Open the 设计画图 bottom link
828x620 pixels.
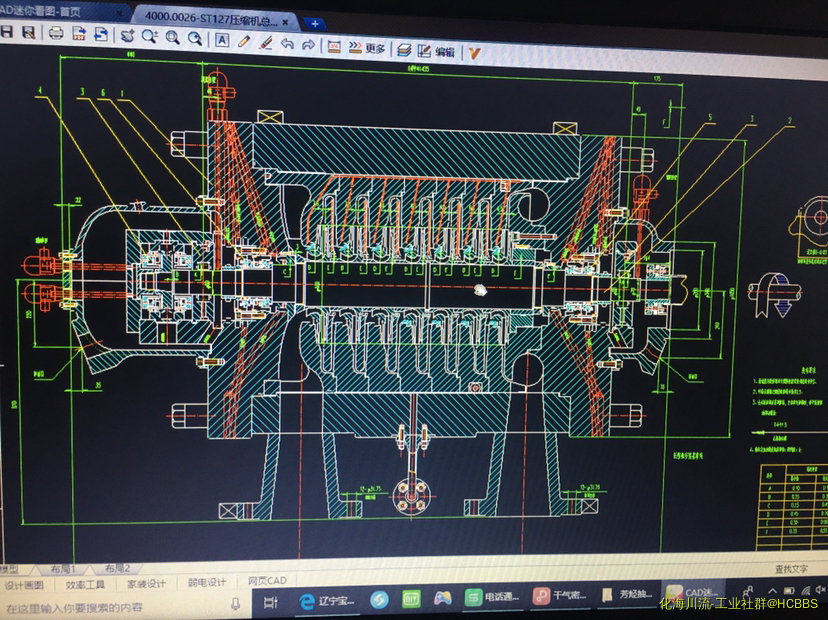24,585
